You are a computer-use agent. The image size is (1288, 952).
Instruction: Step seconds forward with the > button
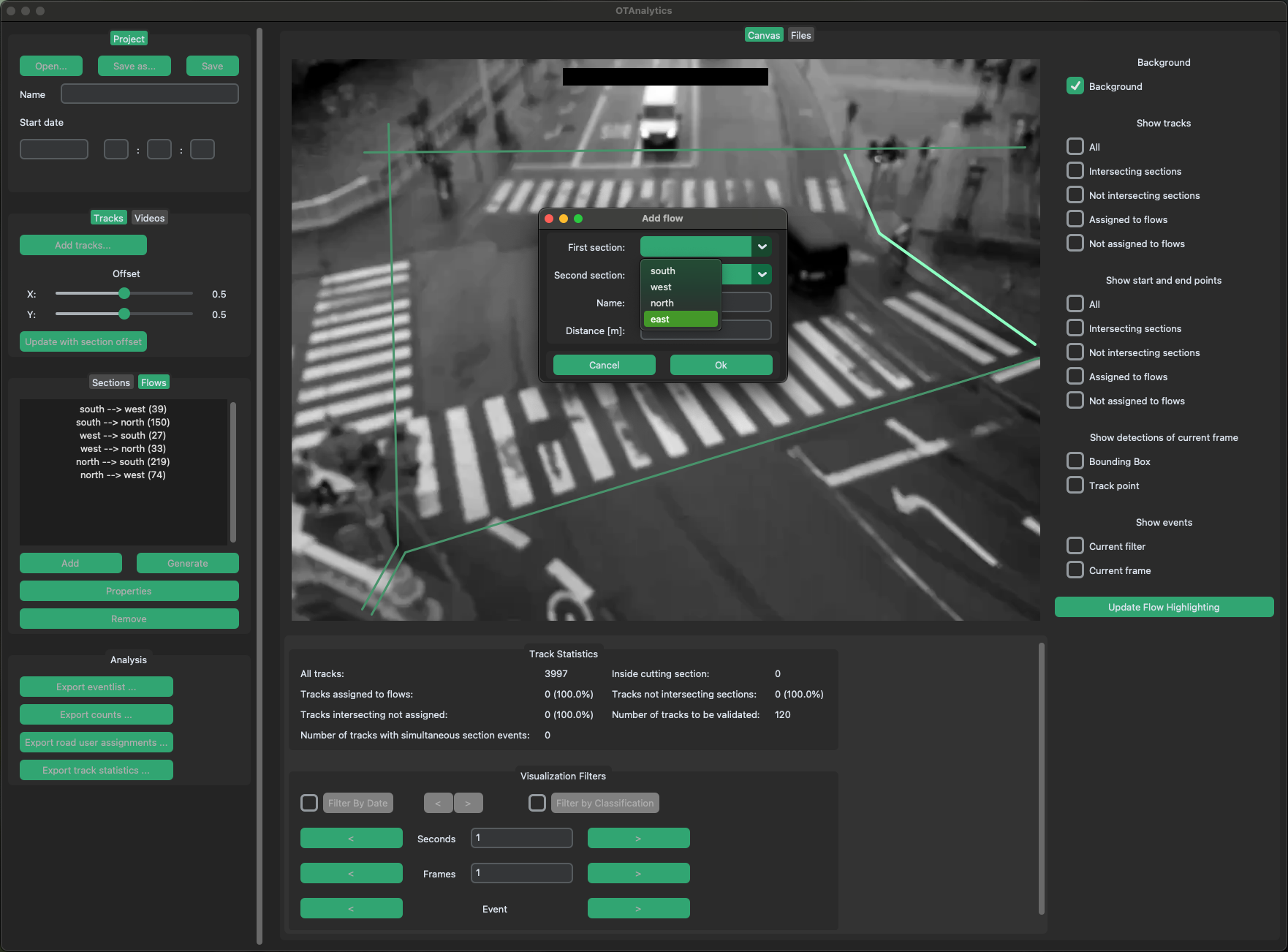638,838
